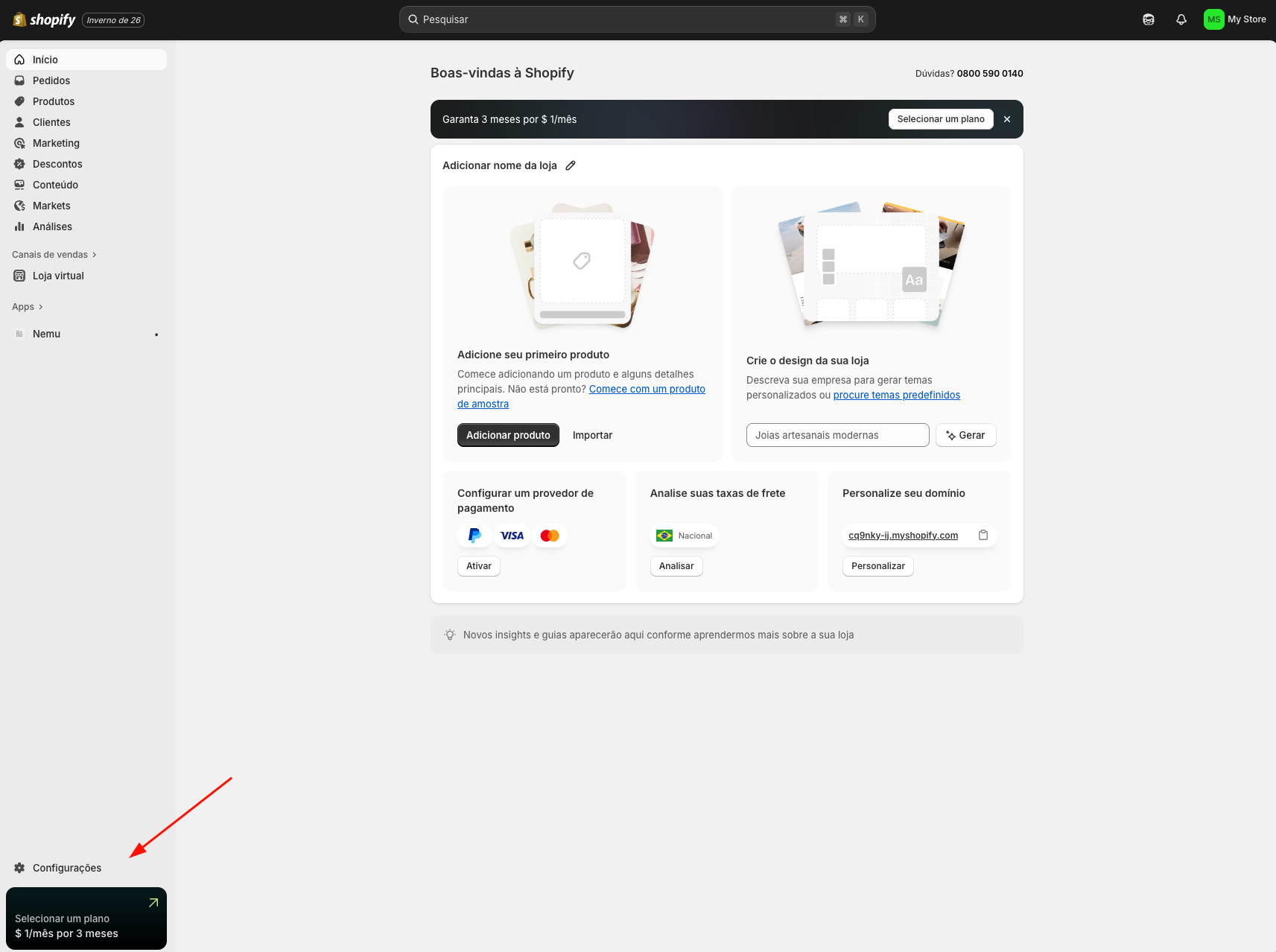The image size is (1276, 952).
Task: Click Gerar theme button
Action: (x=966, y=435)
